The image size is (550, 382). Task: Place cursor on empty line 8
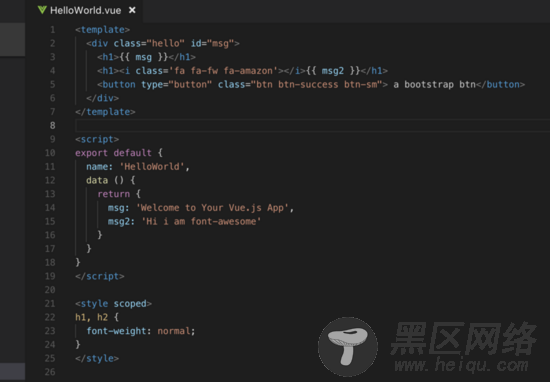[x=312, y=126]
